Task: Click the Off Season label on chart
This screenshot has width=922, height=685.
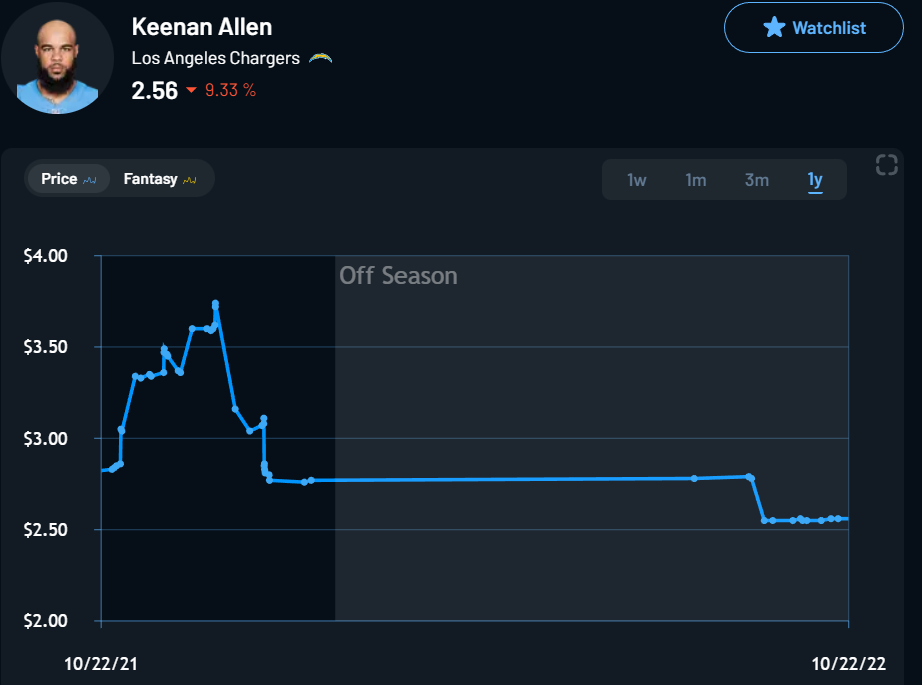Action: point(398,275)
